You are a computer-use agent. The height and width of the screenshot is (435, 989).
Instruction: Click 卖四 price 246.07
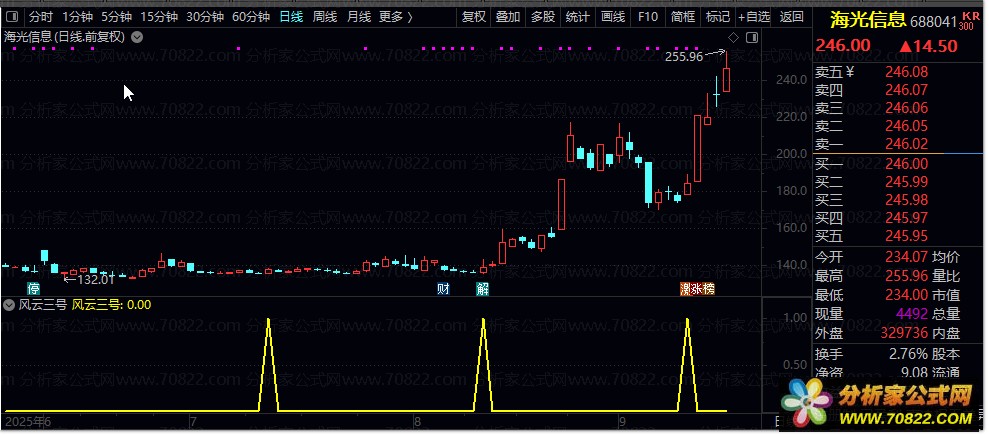click(906, 91)
